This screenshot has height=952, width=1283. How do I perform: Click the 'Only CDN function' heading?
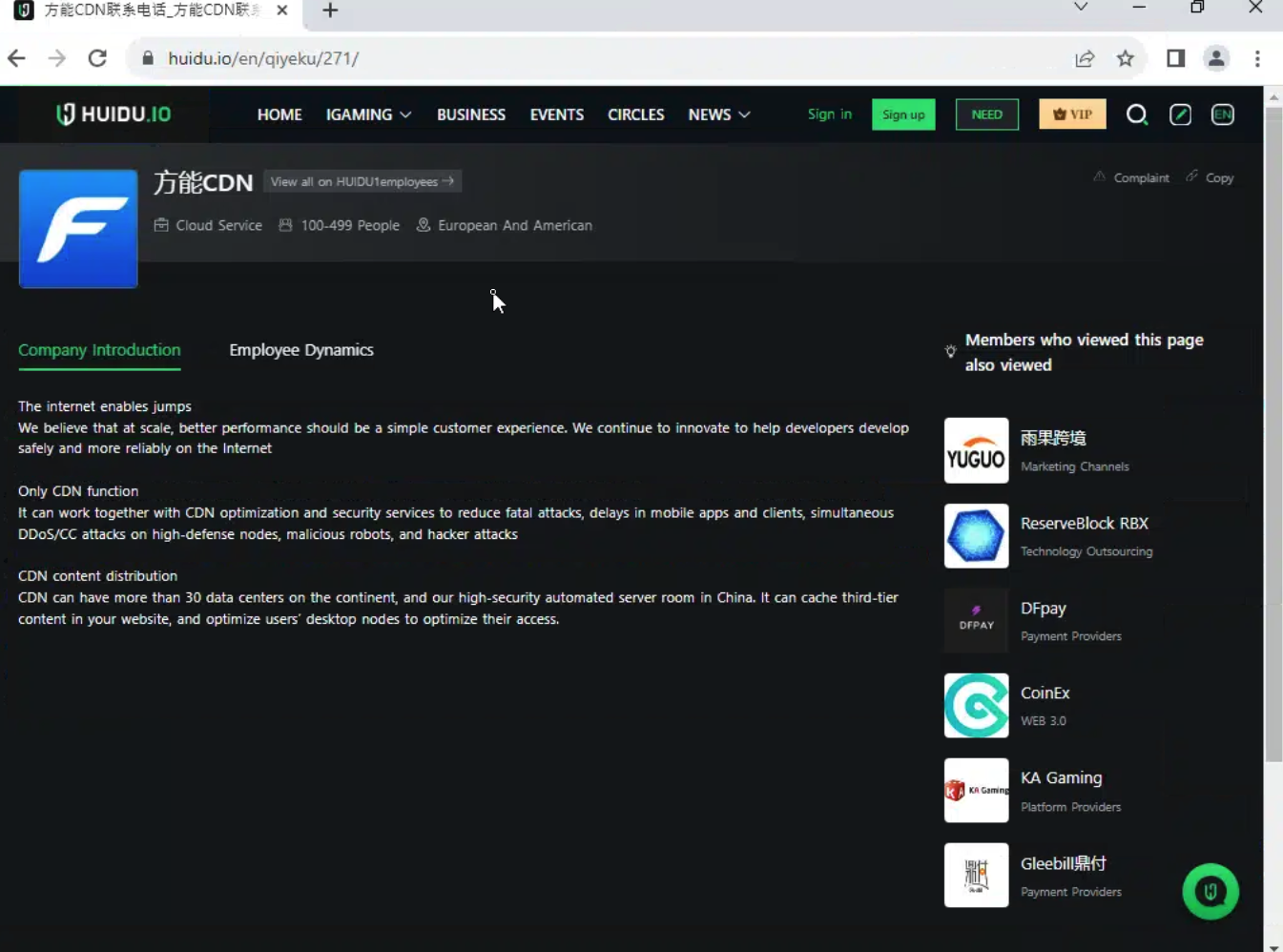[x=78, y=491]
